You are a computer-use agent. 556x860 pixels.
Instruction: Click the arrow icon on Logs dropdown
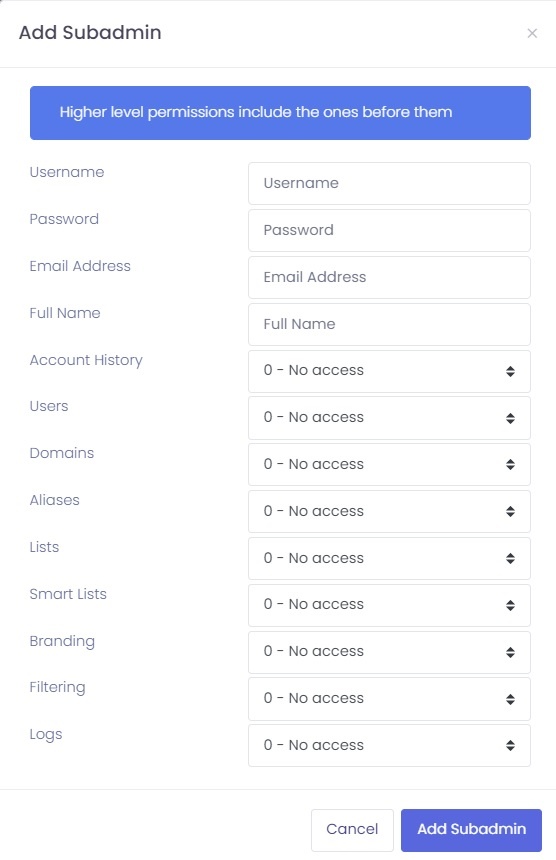tap(510, 745)
